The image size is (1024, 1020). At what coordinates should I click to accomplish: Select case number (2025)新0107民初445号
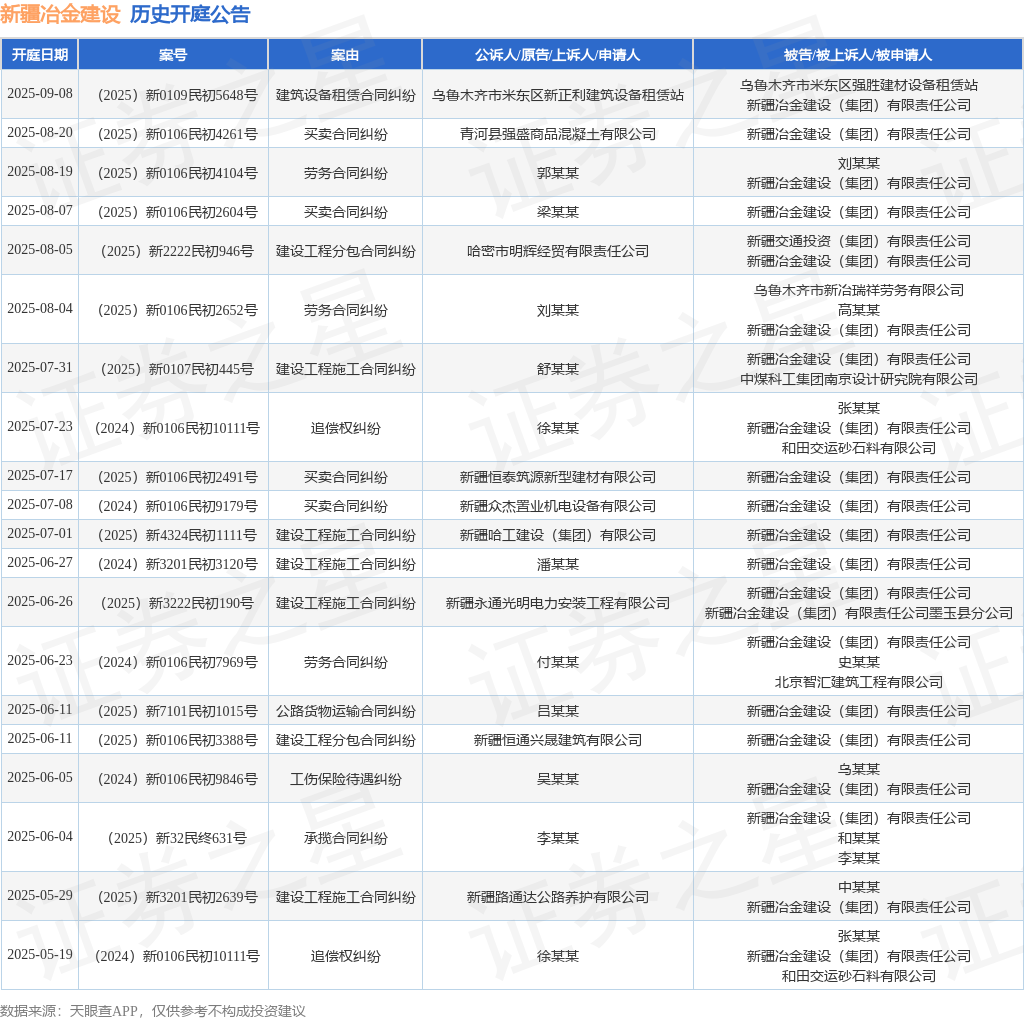(x=177, y=370)
